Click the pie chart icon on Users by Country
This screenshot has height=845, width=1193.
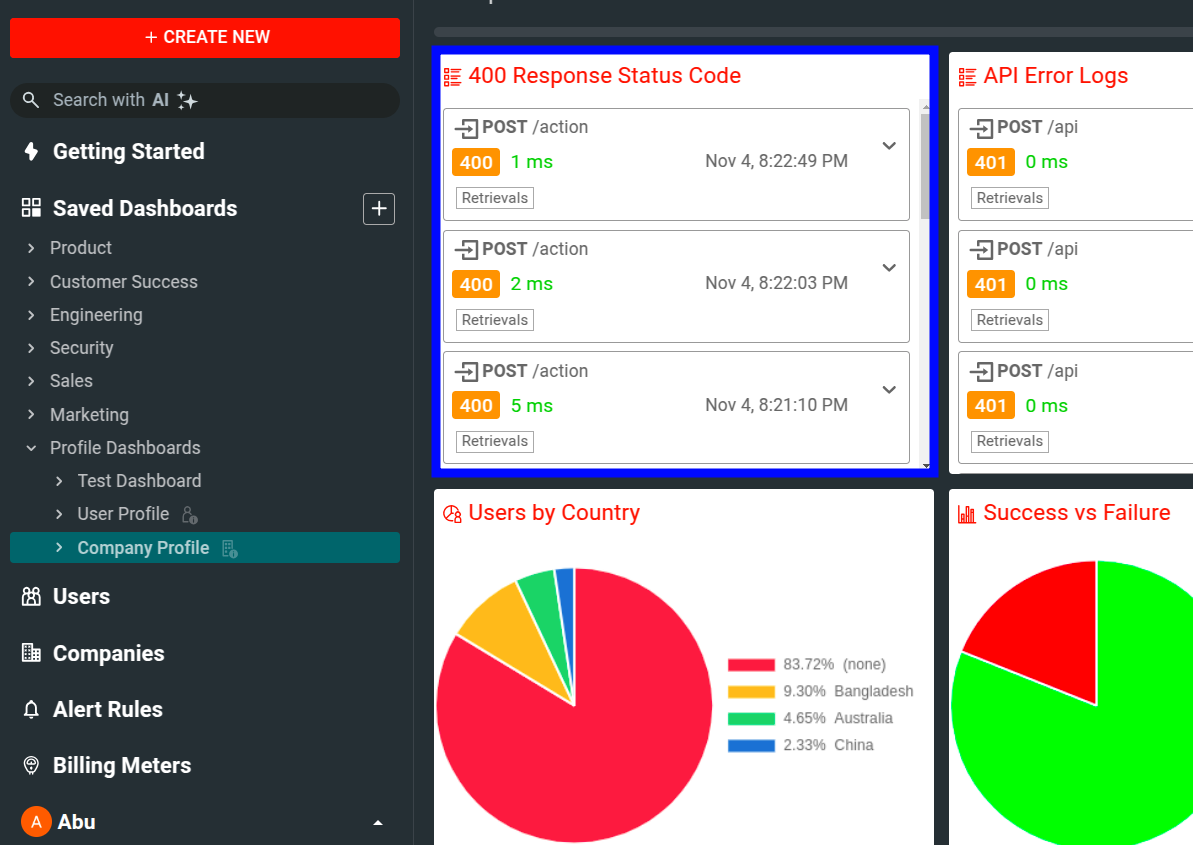(451, 512)
